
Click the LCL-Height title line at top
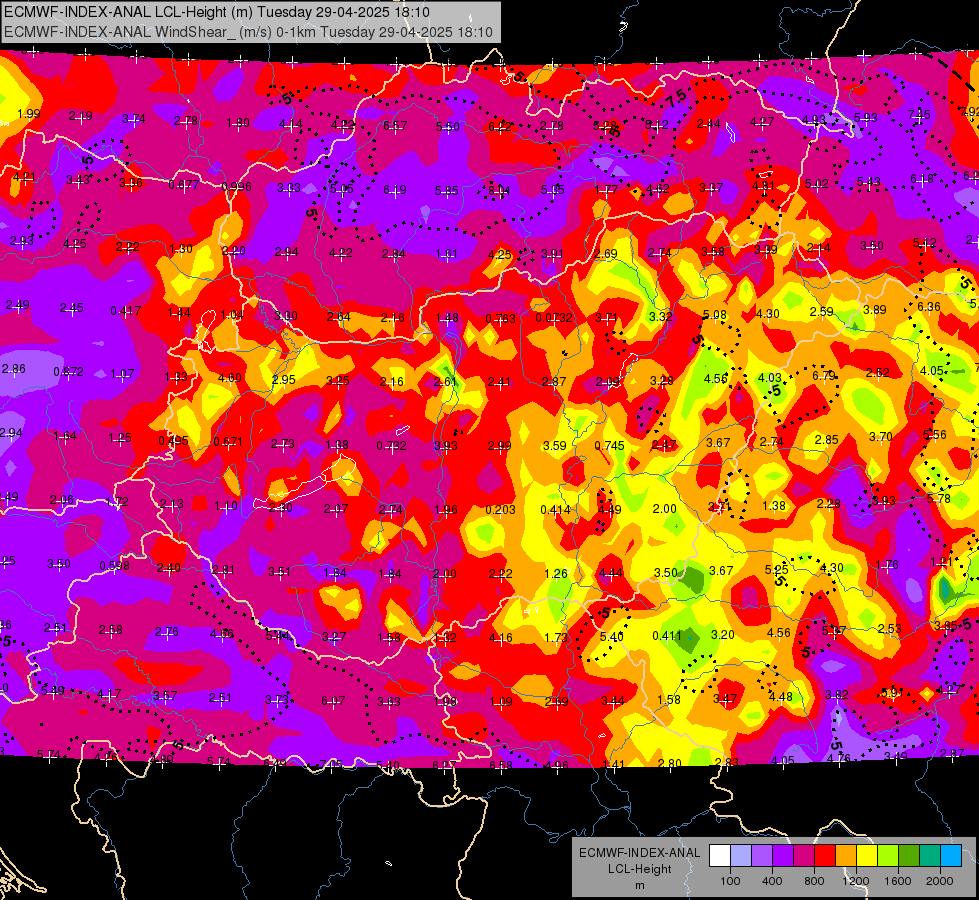point(217,12)
